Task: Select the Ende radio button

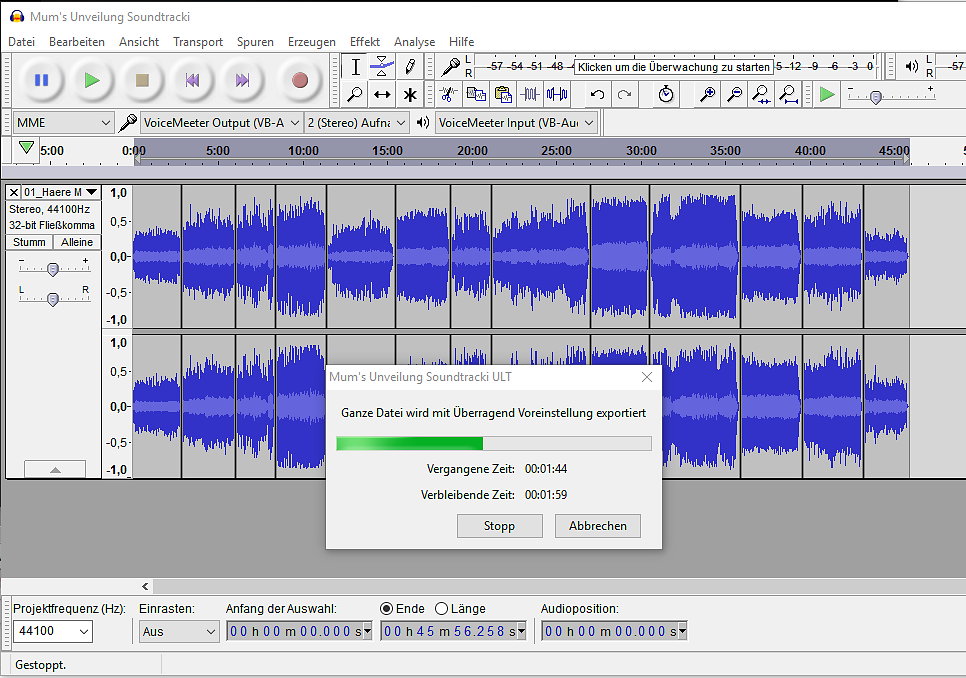Action: [x=387, y=608]
